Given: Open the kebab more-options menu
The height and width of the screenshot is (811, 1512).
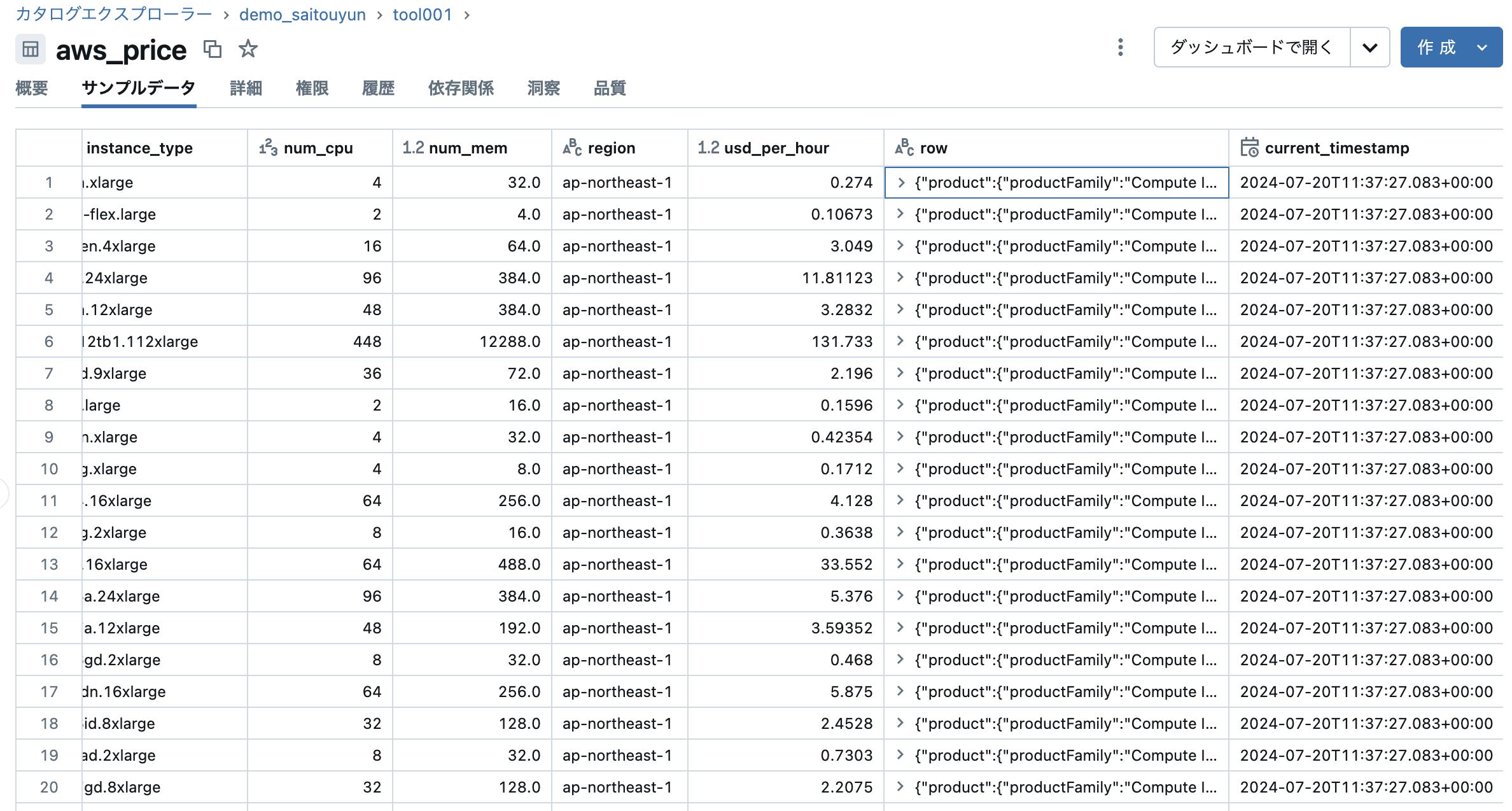Looking at the screenshot, I should point(1120,47).
